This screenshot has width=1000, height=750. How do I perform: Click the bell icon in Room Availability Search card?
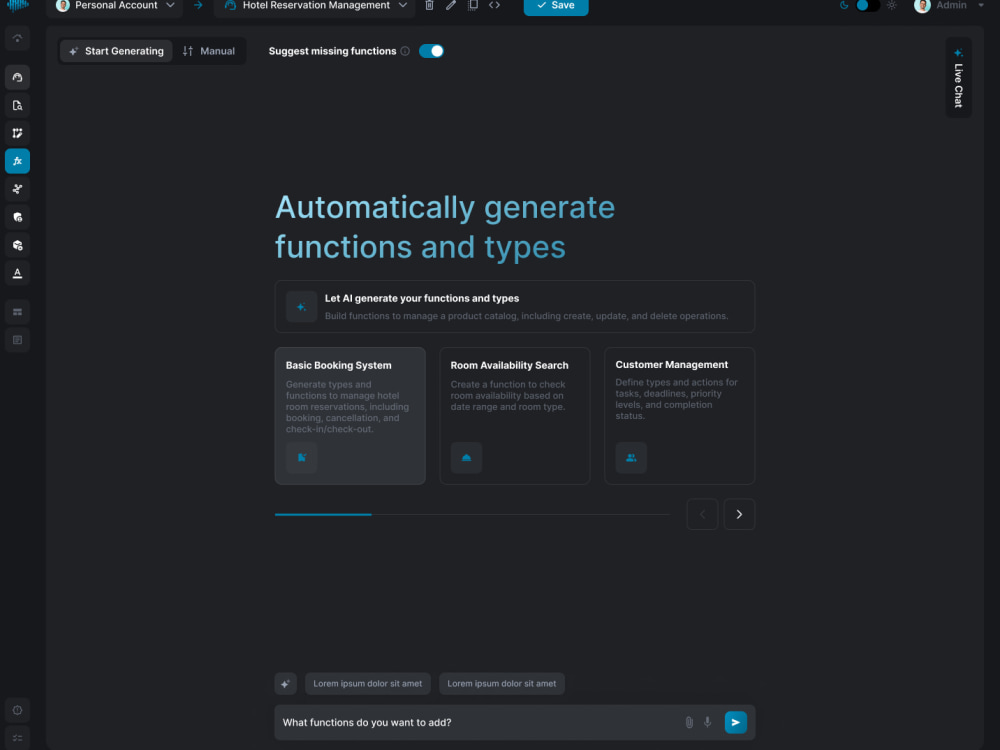[x=466, y=457]
